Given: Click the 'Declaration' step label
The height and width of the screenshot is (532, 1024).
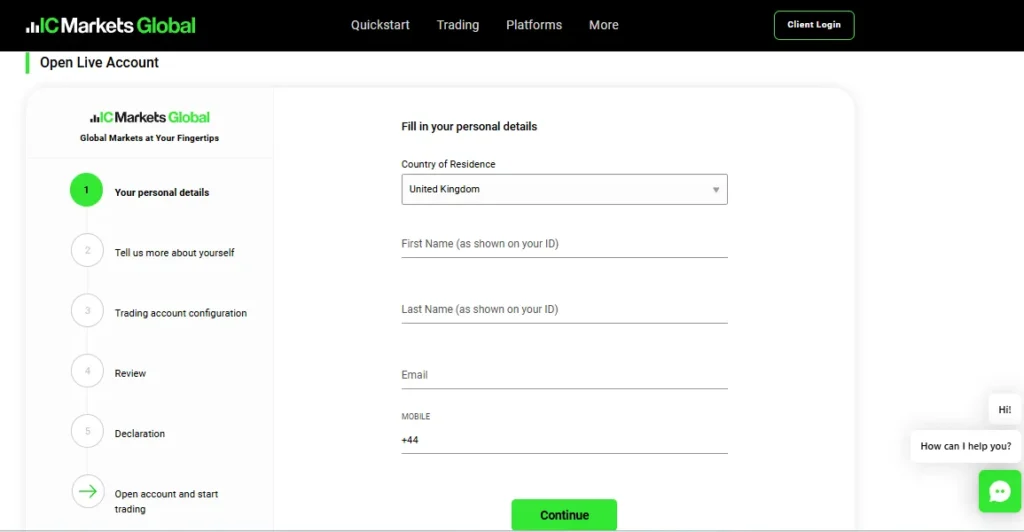Looking at the screenshot, I should [x=140, y=433].
